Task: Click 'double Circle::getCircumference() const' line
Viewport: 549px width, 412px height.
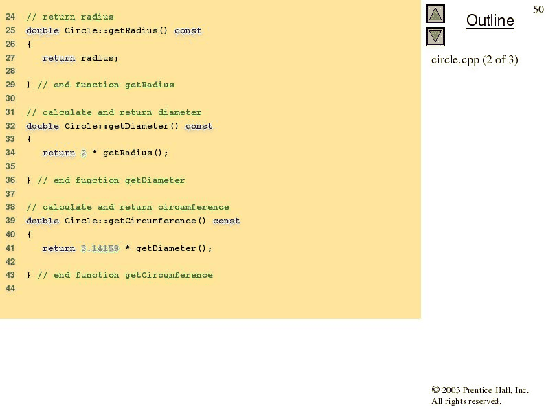Action: [x=133, y=221]
